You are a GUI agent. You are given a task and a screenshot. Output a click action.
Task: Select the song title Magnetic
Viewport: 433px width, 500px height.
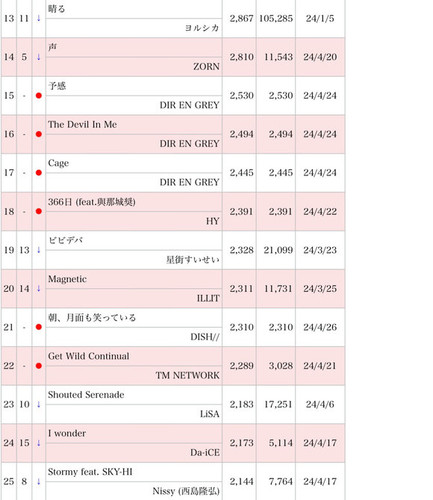(x=67, y=279)
